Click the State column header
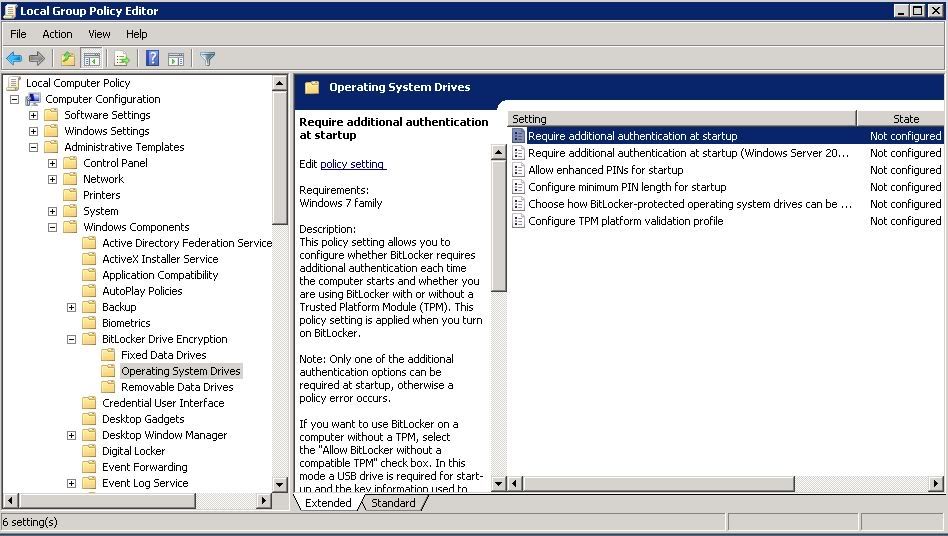 click(x=905, y=119)
